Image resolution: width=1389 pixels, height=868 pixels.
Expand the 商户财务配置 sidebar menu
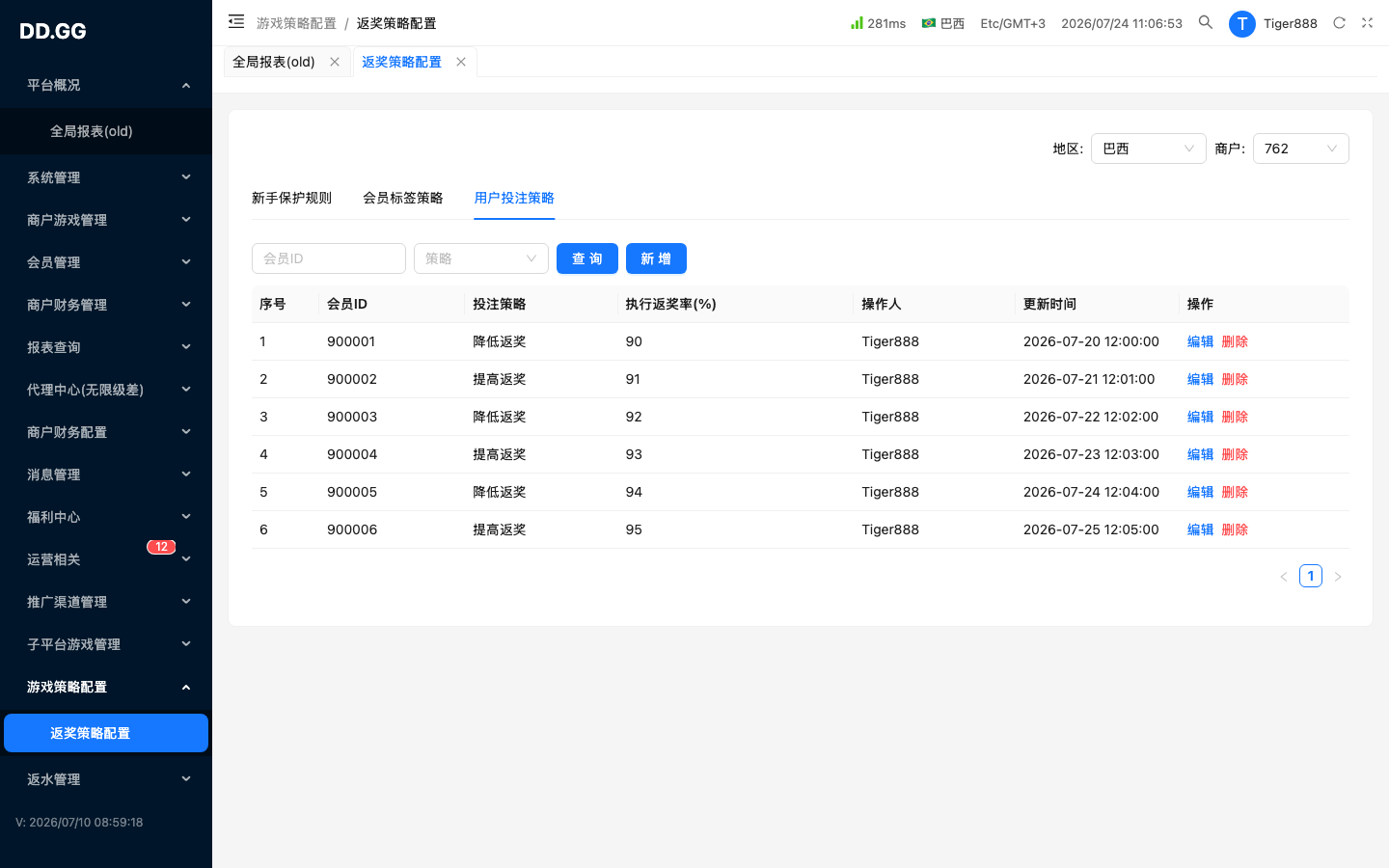(106, 432)
